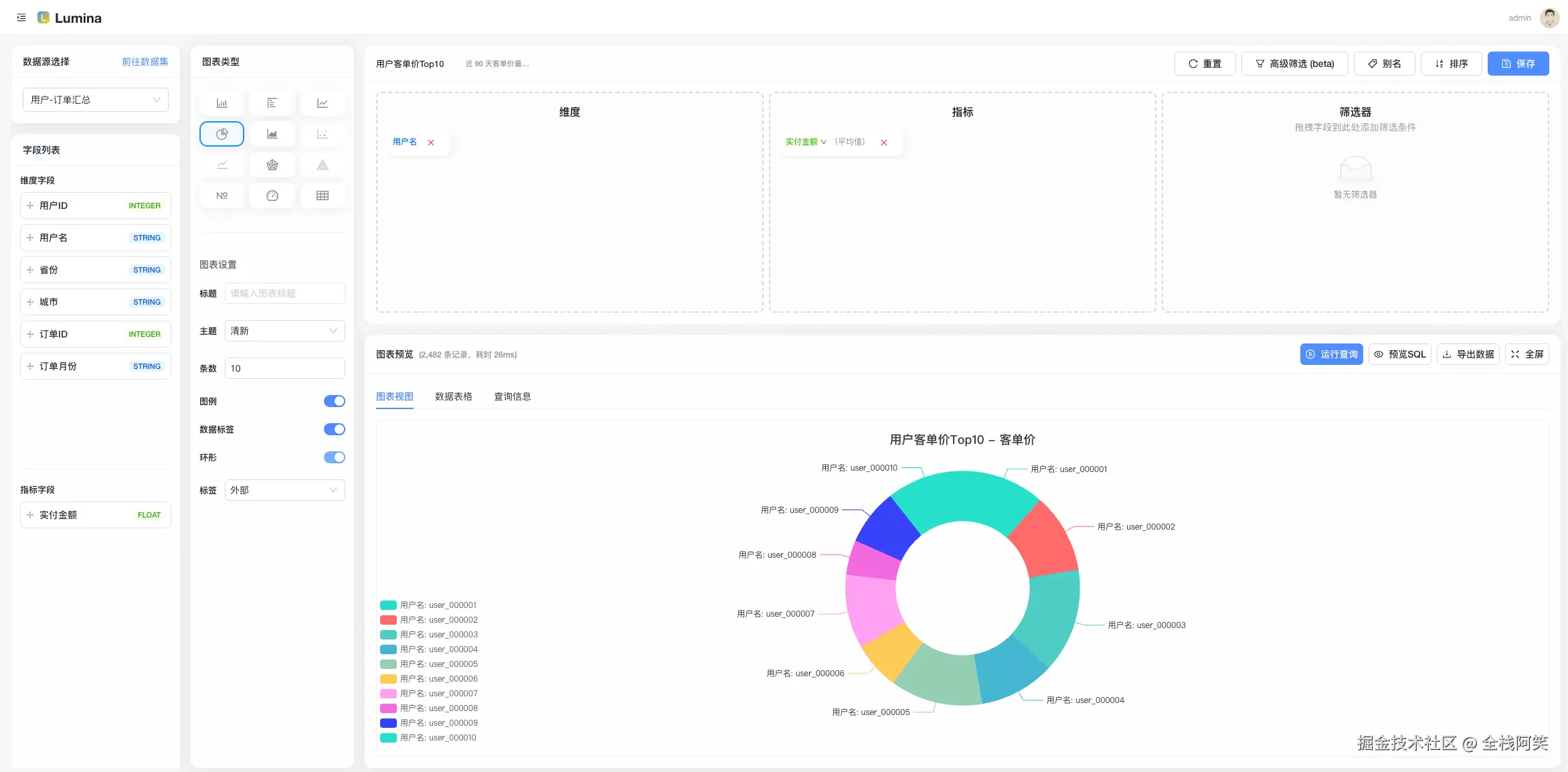Click the 标题 chart title input field
Image resolution: width=1568 pixels, height=772 pixels.
tap(284, 293)
